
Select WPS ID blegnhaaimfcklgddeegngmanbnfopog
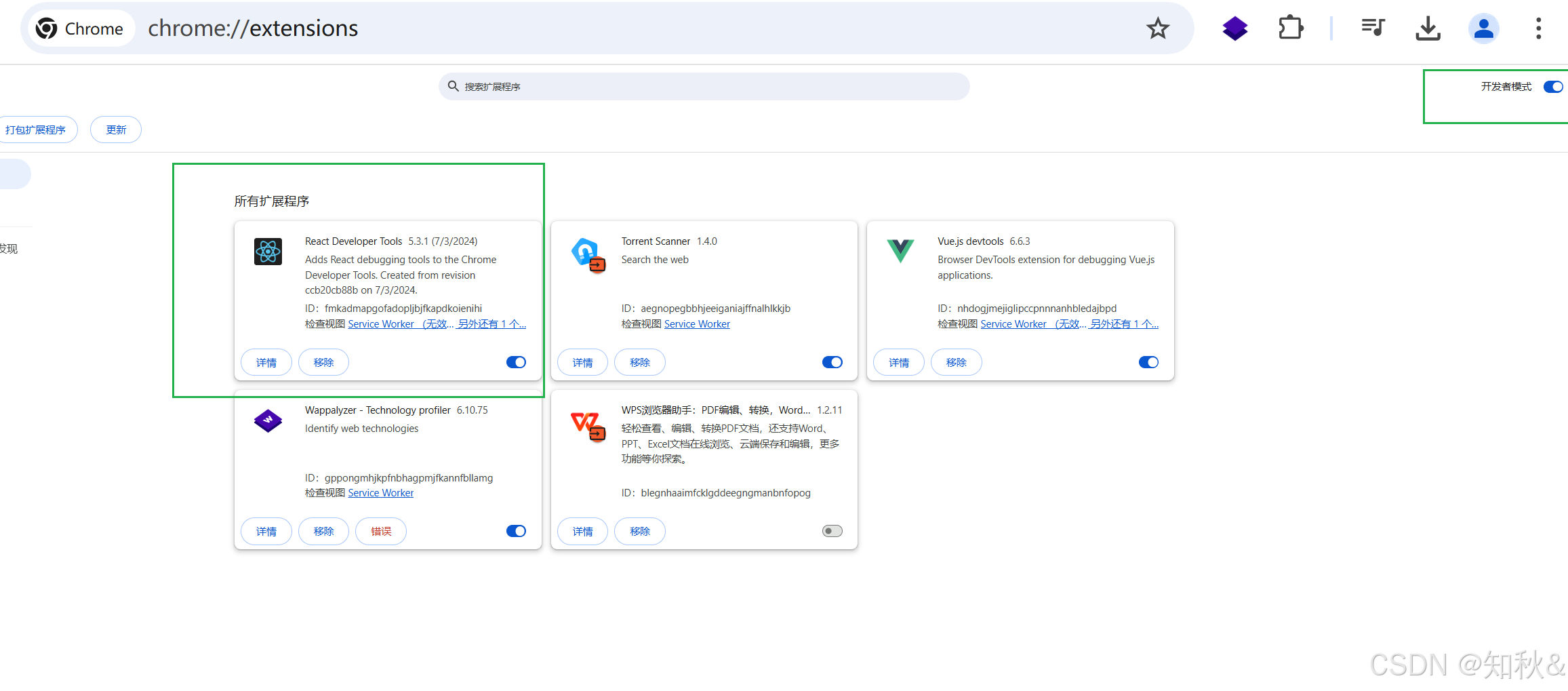point(725,493)
